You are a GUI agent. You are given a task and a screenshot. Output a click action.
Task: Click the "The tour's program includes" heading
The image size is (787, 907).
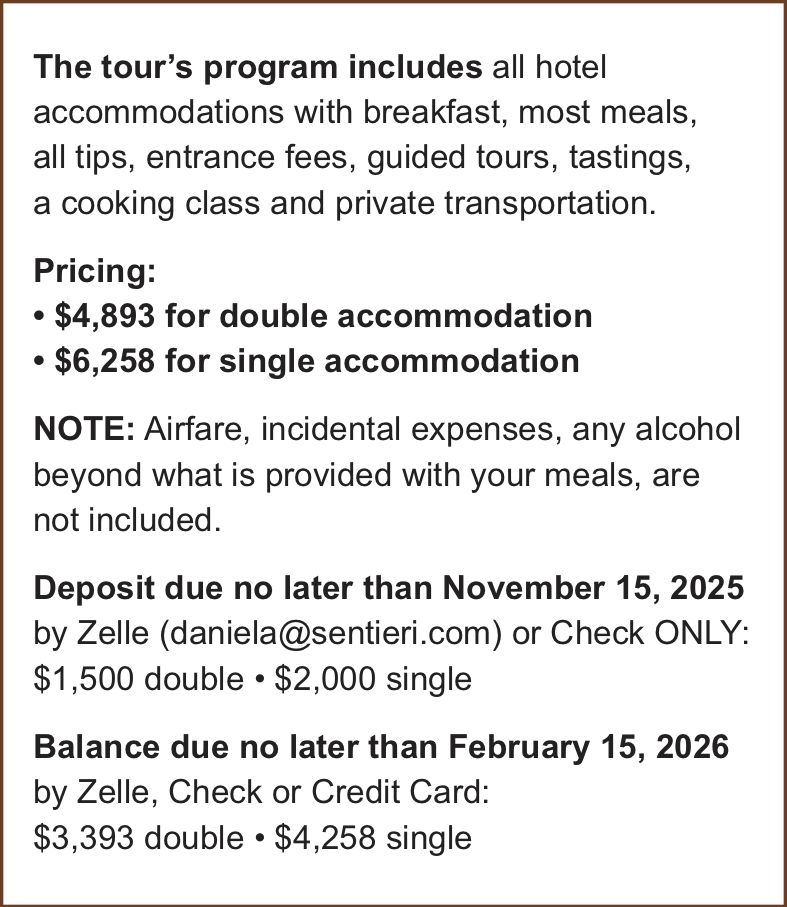(257, 68)
